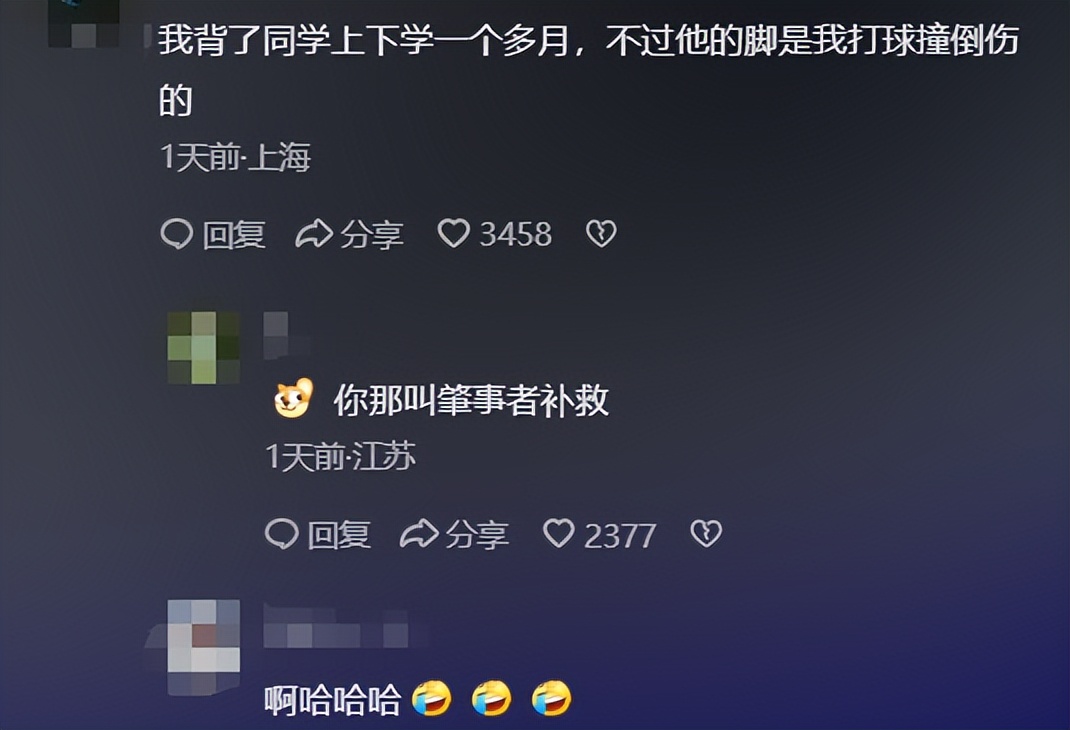The image size is (1070, 730).
Task: Click the share arrow icon on the Shanghai comment
Action: tap(313, 234)
